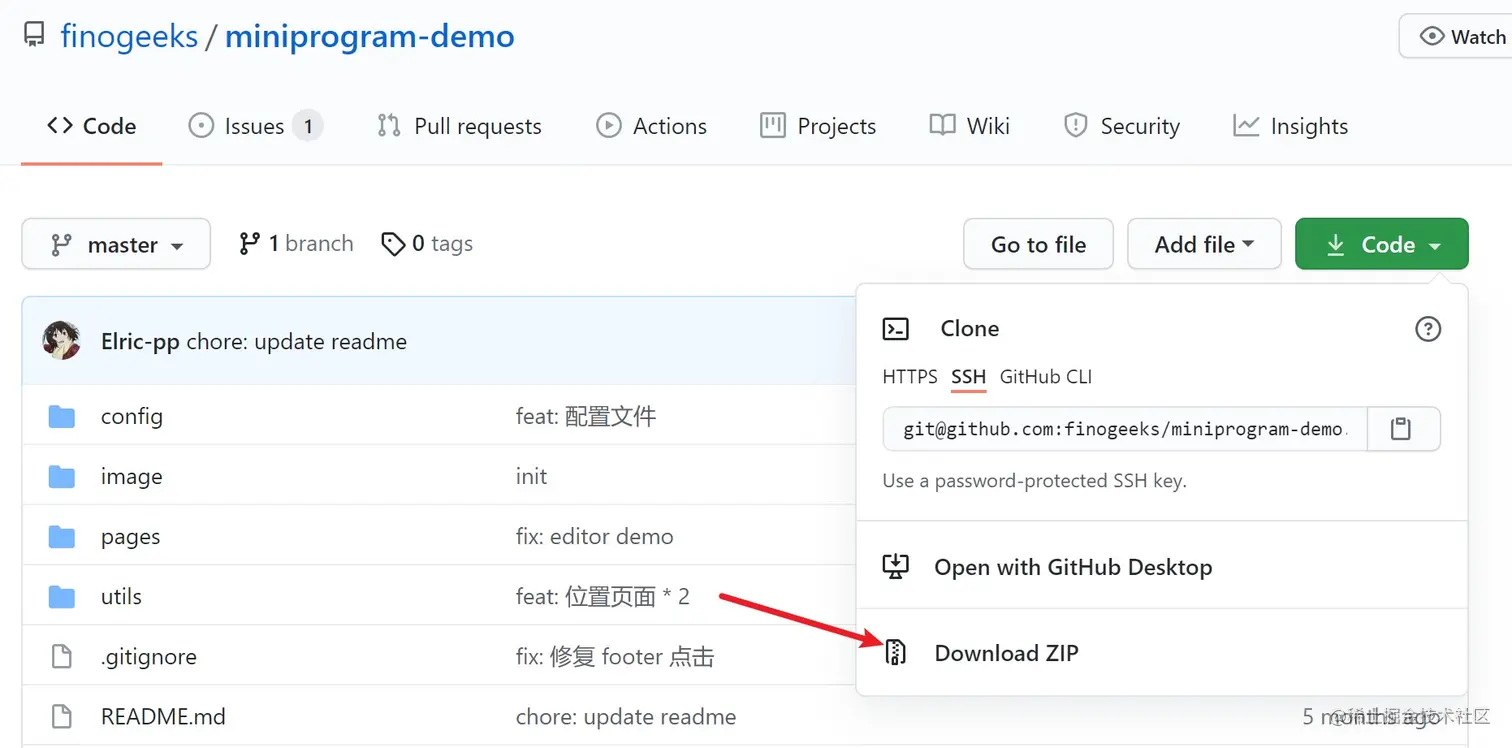
Task: Click the branch icon beside 1 branch
Action: 250,244
